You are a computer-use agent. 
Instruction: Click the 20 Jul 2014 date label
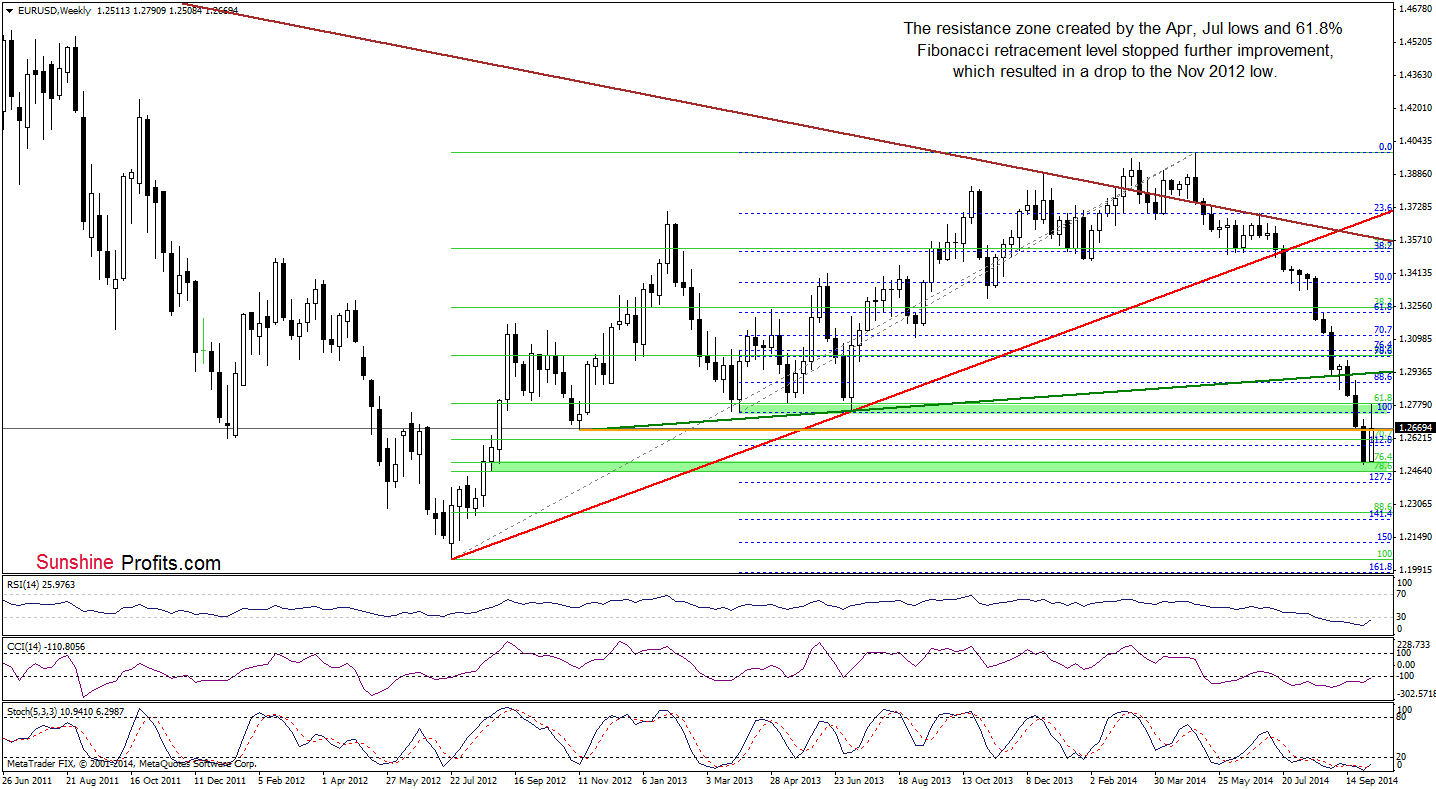[1306, 780]
